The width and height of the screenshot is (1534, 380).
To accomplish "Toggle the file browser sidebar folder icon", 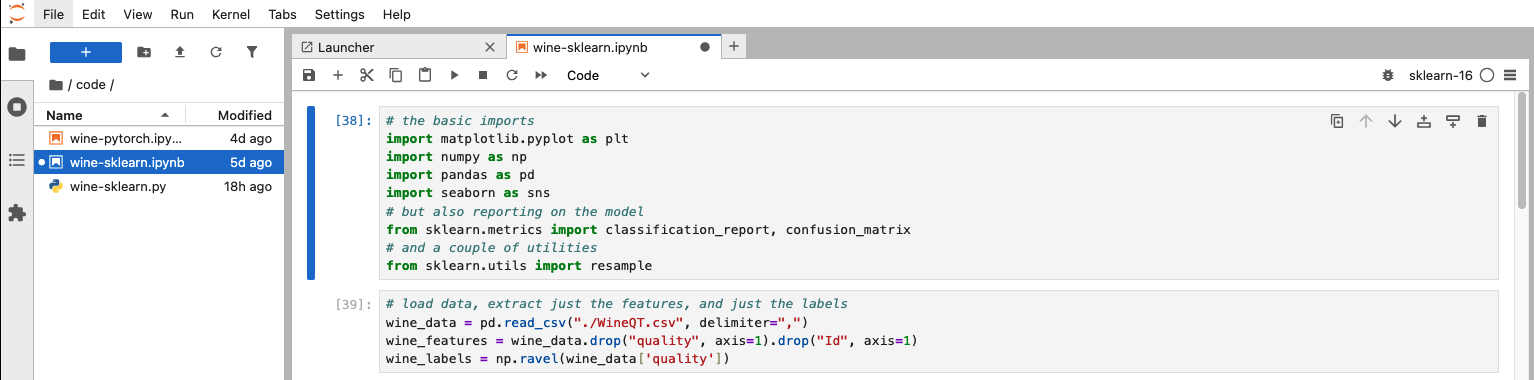I will [x=16, y=54].
